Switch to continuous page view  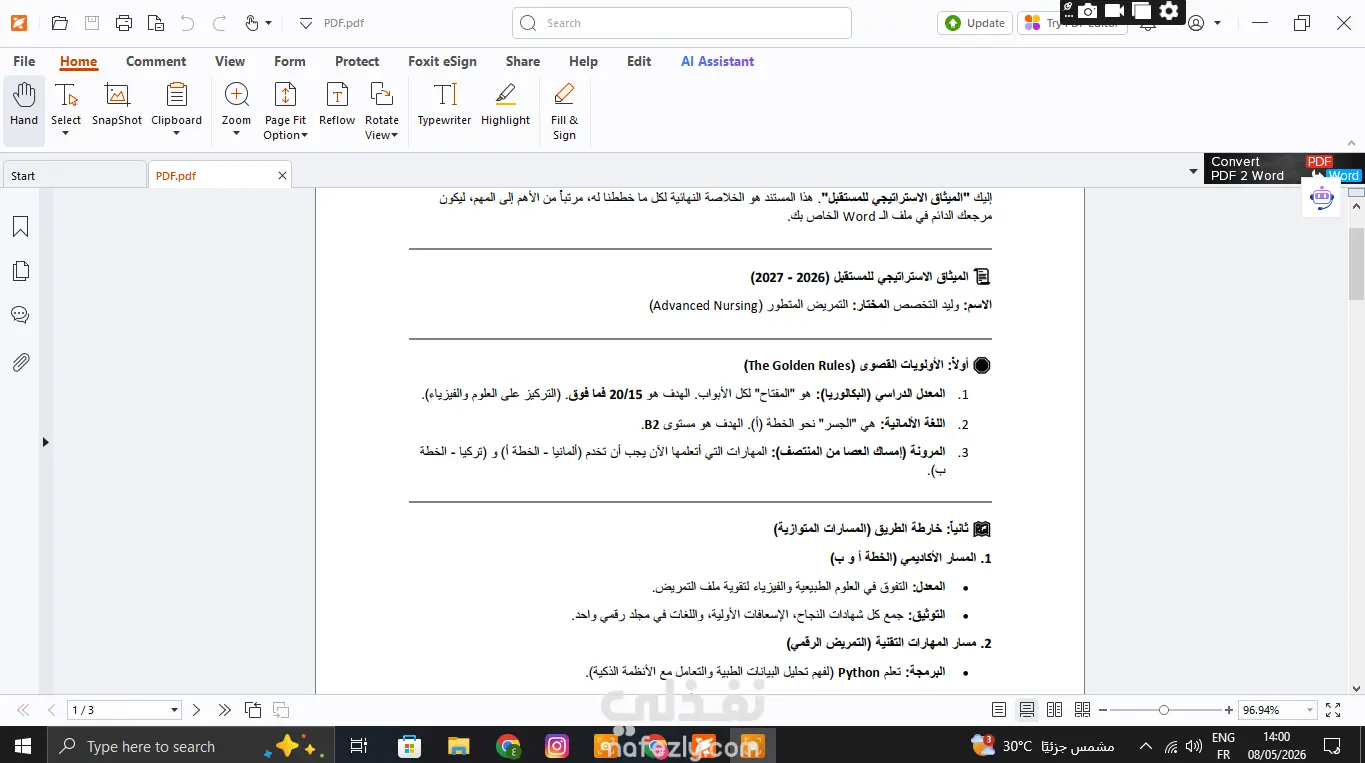[x=1027, y=710]
